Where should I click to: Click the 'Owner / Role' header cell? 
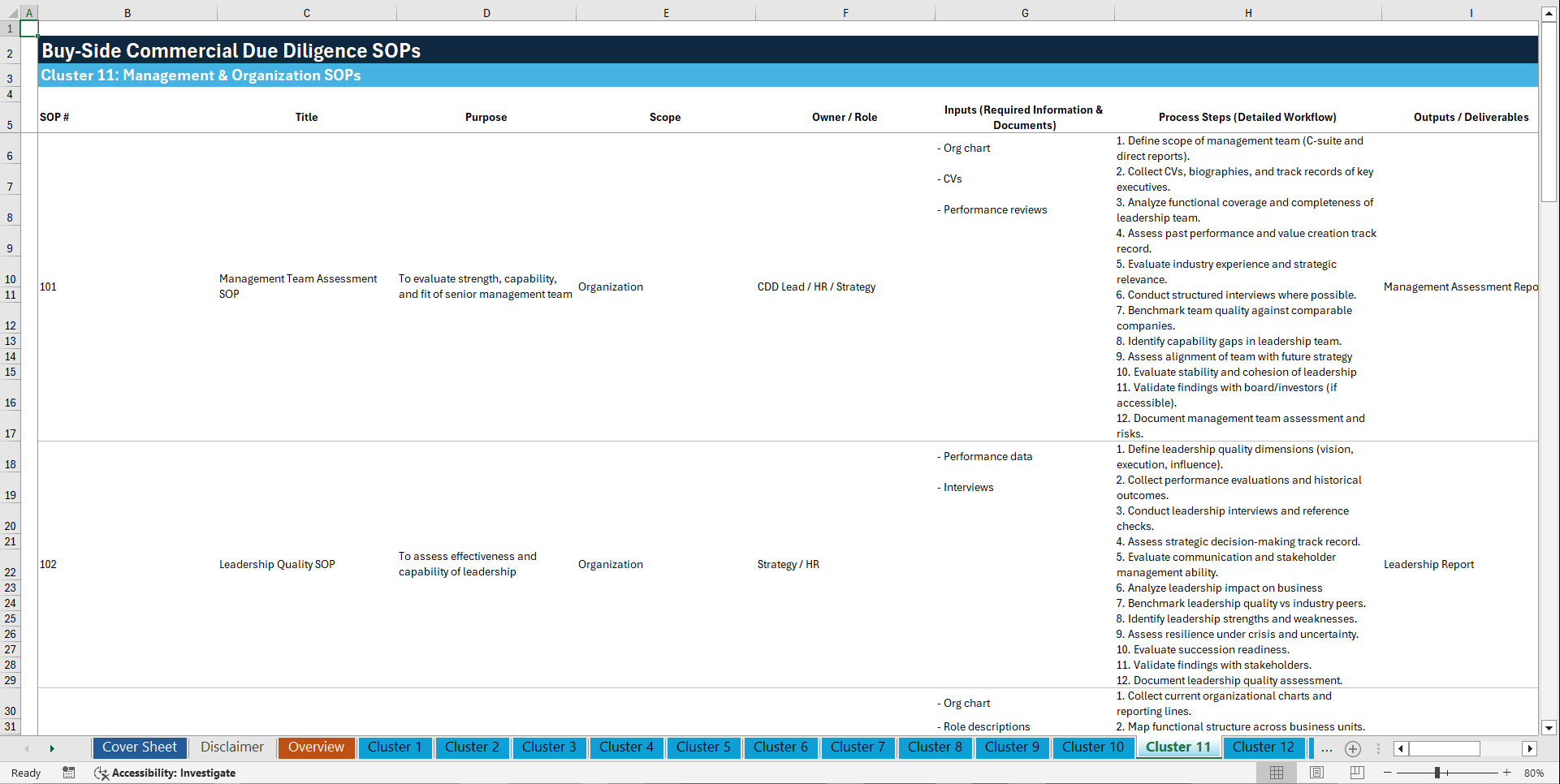[845, 118]
